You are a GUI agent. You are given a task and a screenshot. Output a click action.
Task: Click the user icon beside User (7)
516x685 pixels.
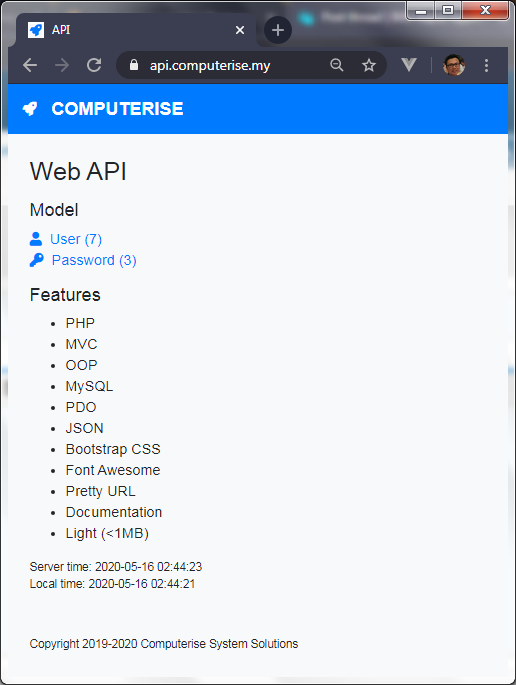coord(36,239)
